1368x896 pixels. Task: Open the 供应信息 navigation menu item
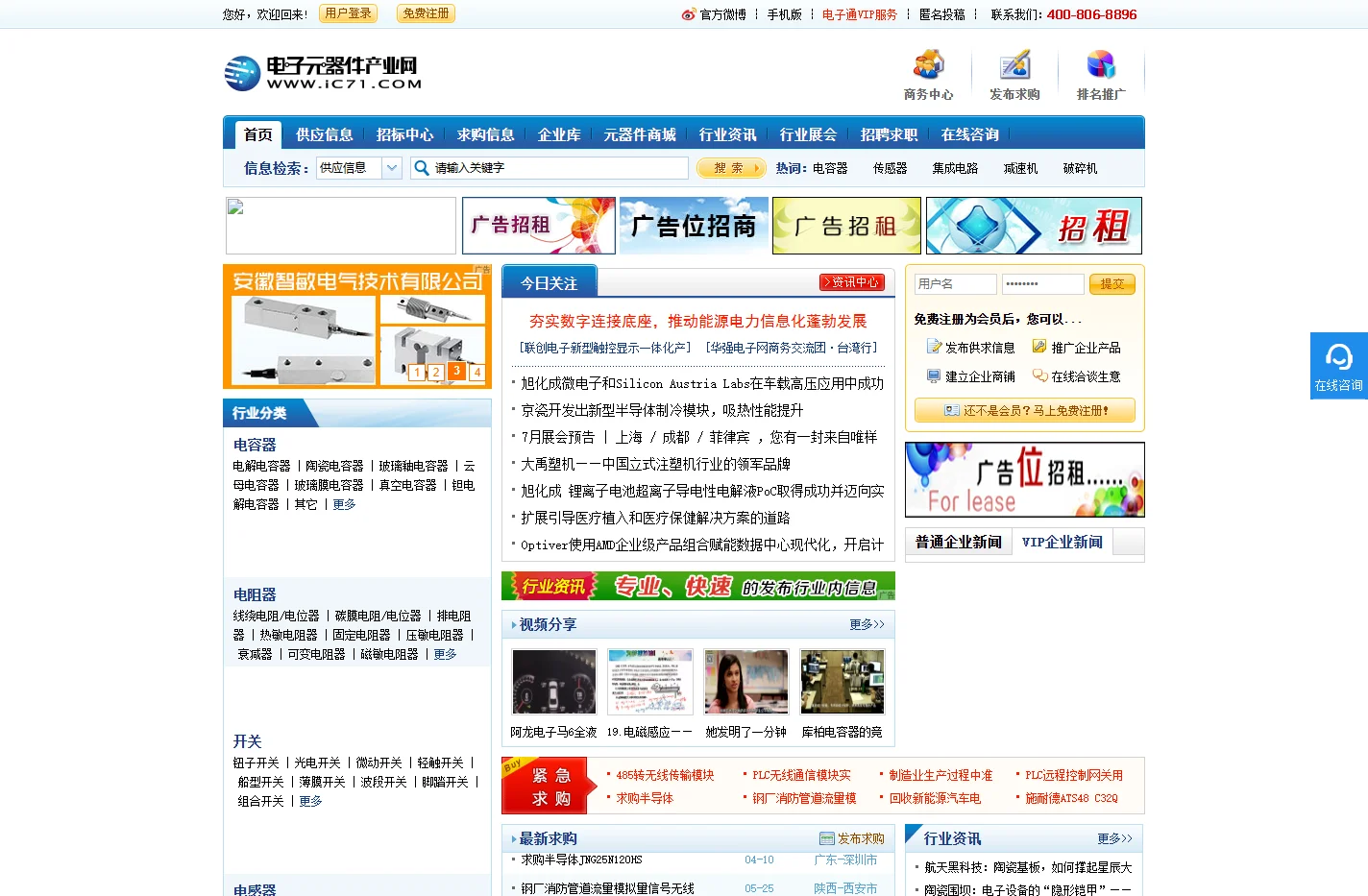pyautogui.click(x=325, y=134)
